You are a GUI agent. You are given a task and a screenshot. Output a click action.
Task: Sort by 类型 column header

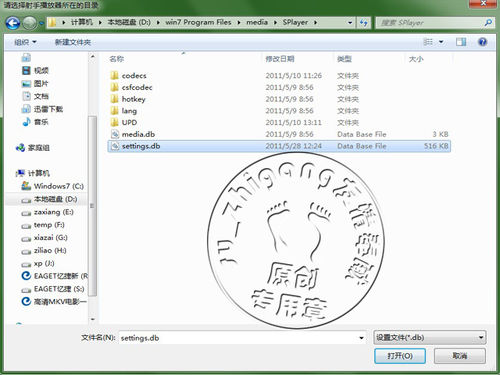point(344,59)
